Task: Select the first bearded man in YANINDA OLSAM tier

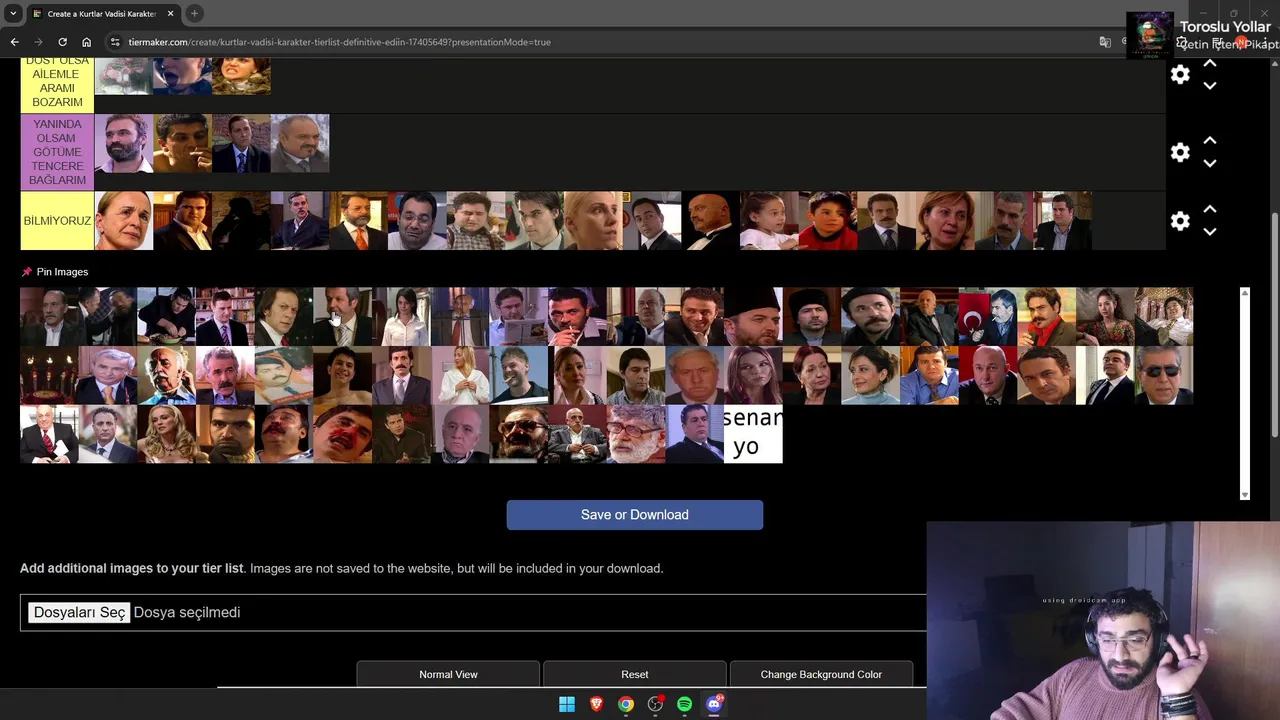Action: click(124, 143)
